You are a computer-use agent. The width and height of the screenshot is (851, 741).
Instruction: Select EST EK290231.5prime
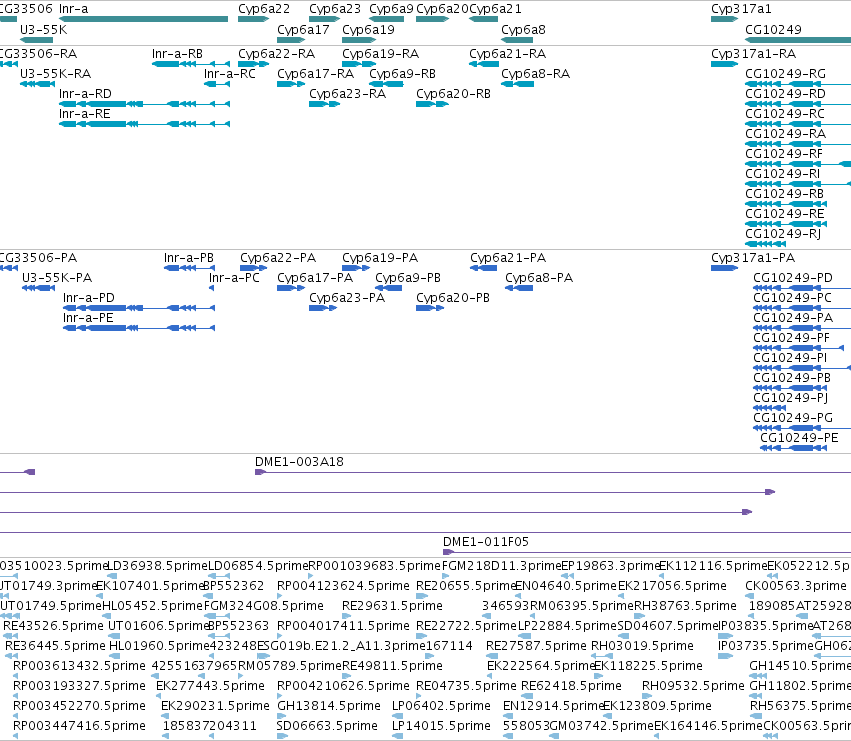164,717
